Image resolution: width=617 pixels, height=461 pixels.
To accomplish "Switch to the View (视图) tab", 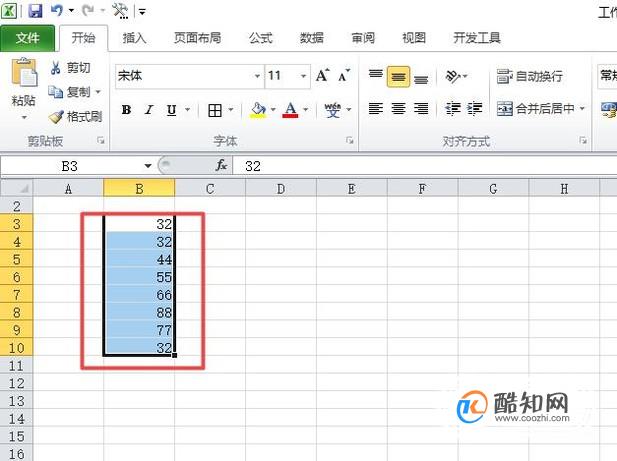I will [414, 38].
